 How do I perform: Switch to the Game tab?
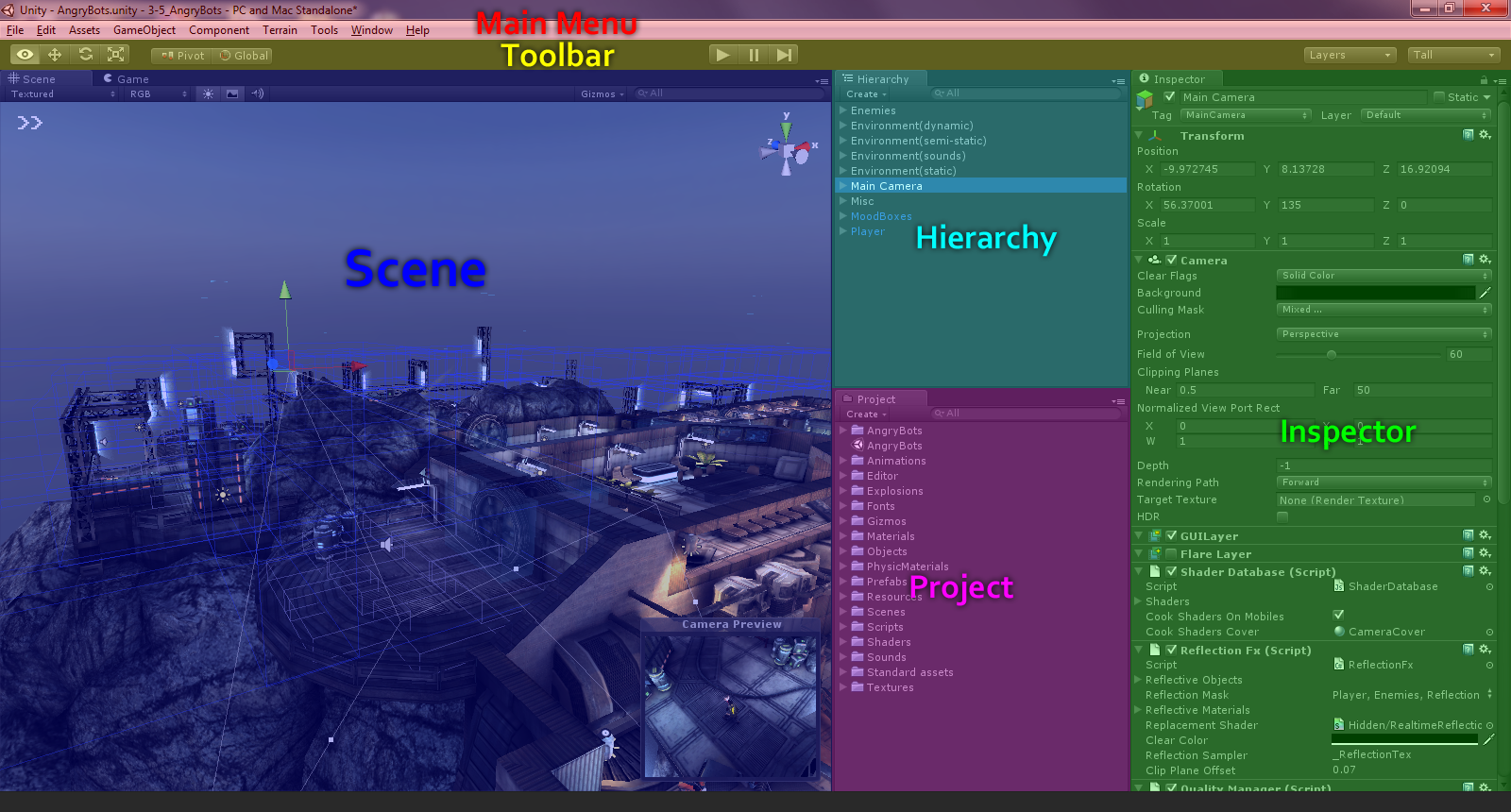tap(127, 79)
